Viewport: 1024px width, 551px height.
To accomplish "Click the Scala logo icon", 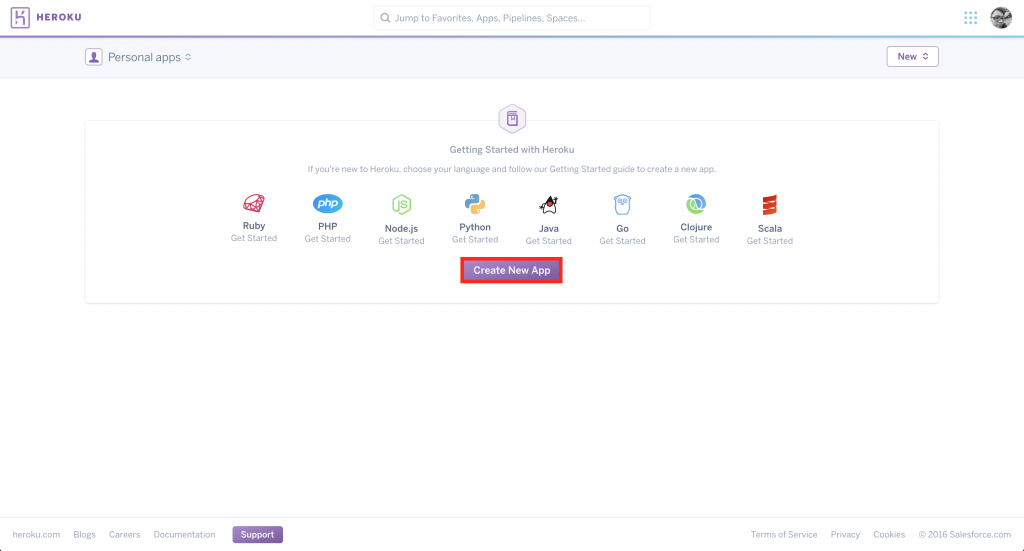I will coord(770,205).
